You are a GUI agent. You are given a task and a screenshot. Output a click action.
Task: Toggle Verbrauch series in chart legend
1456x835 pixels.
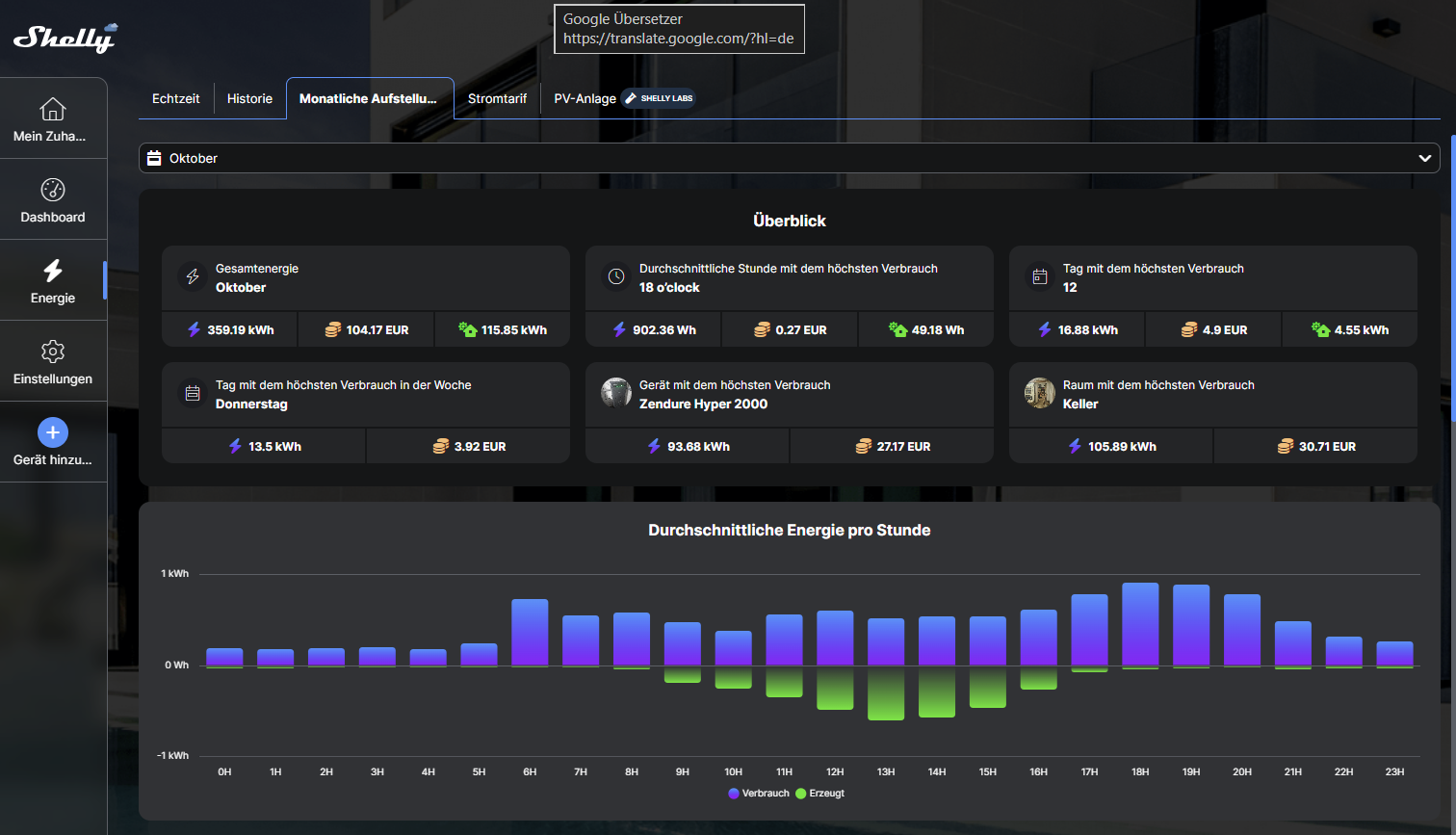(x=759, y=794)
